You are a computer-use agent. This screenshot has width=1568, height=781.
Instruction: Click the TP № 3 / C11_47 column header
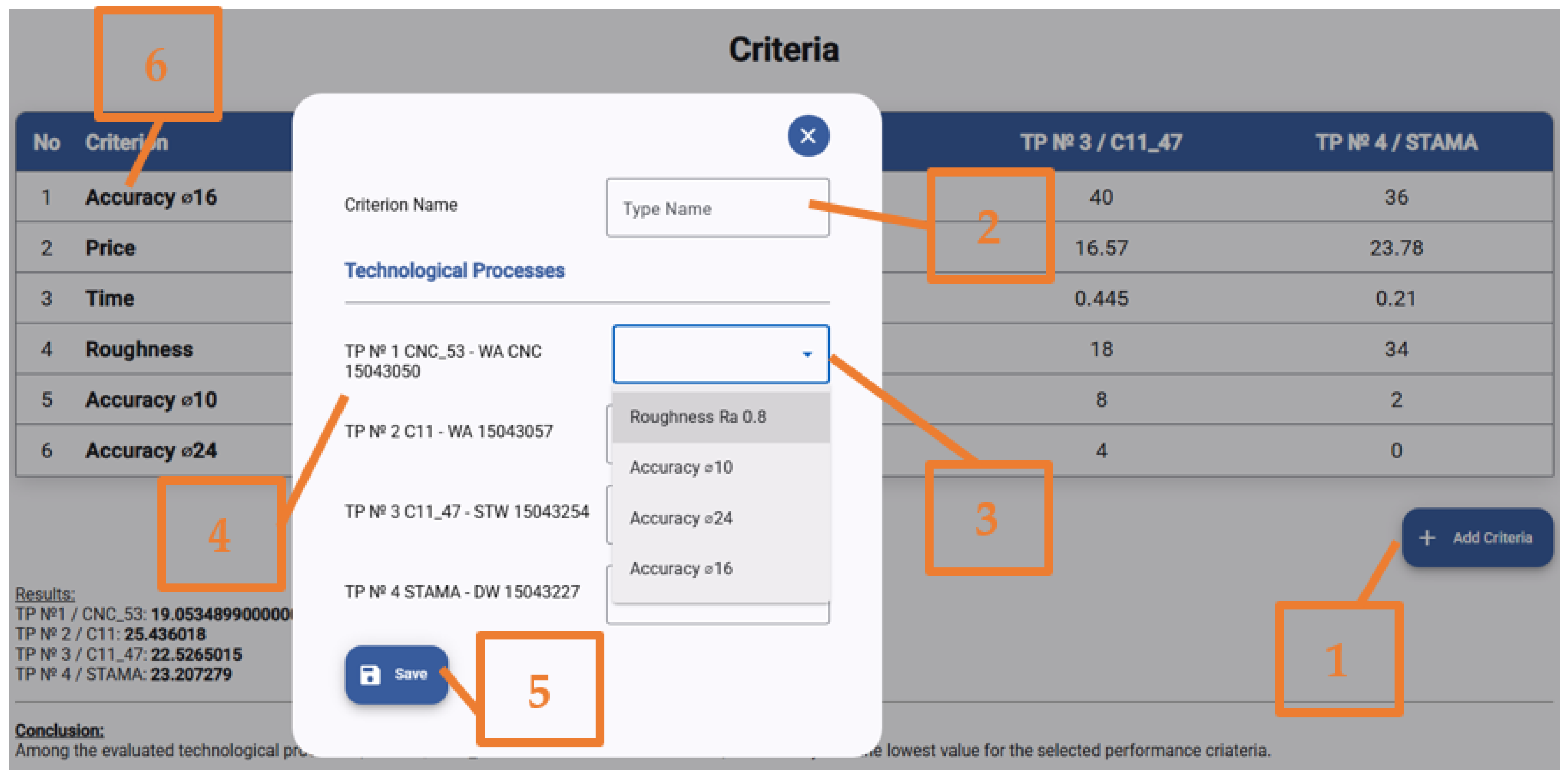click(1101, 143)
